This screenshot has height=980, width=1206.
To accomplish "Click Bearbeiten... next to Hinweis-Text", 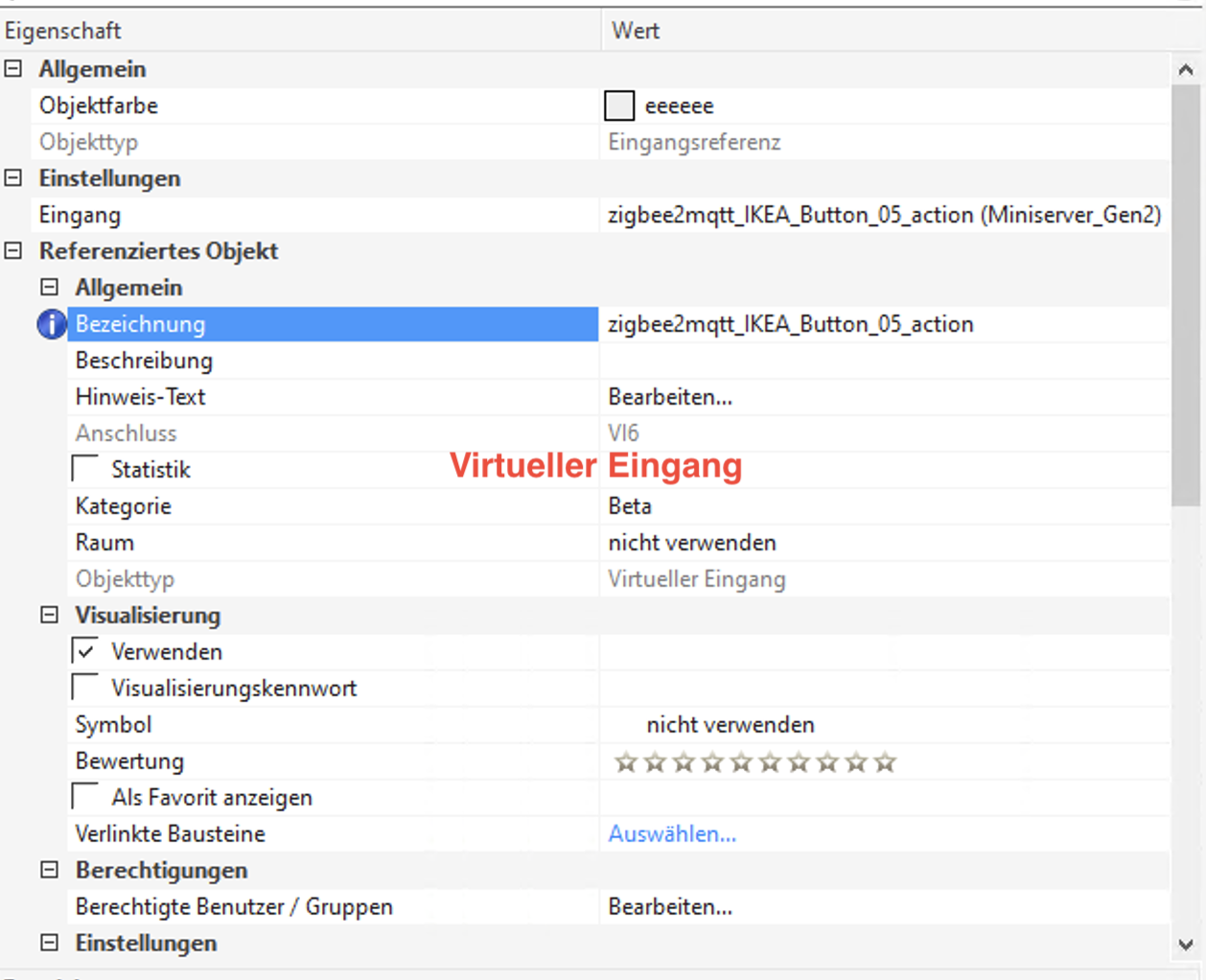I will point(670,397).
